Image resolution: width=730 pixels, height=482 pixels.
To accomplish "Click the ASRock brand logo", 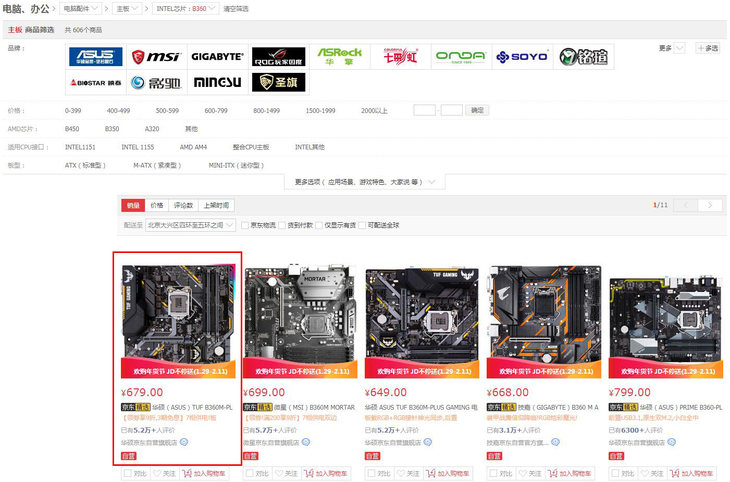I will 339,57.
